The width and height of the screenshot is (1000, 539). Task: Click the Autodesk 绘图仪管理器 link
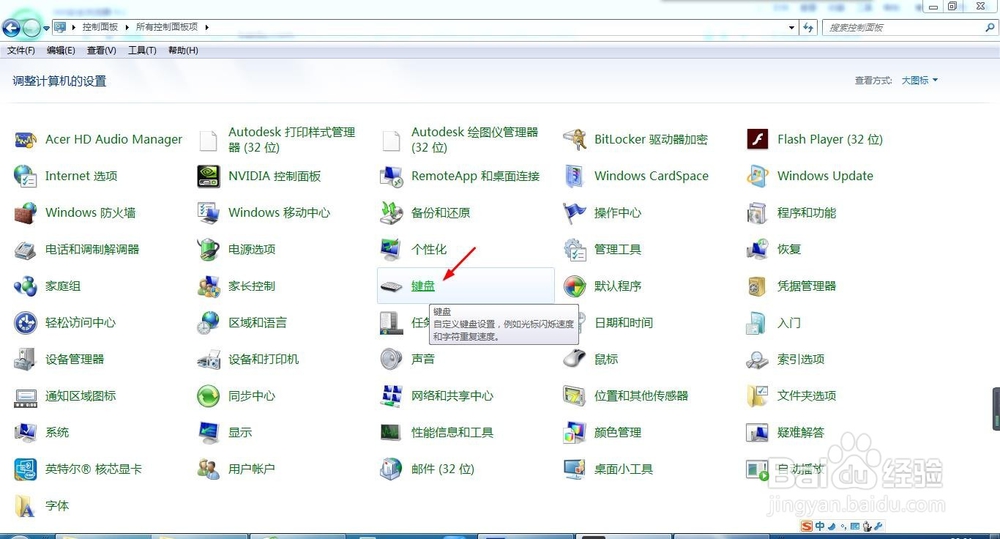coord(474,140)
